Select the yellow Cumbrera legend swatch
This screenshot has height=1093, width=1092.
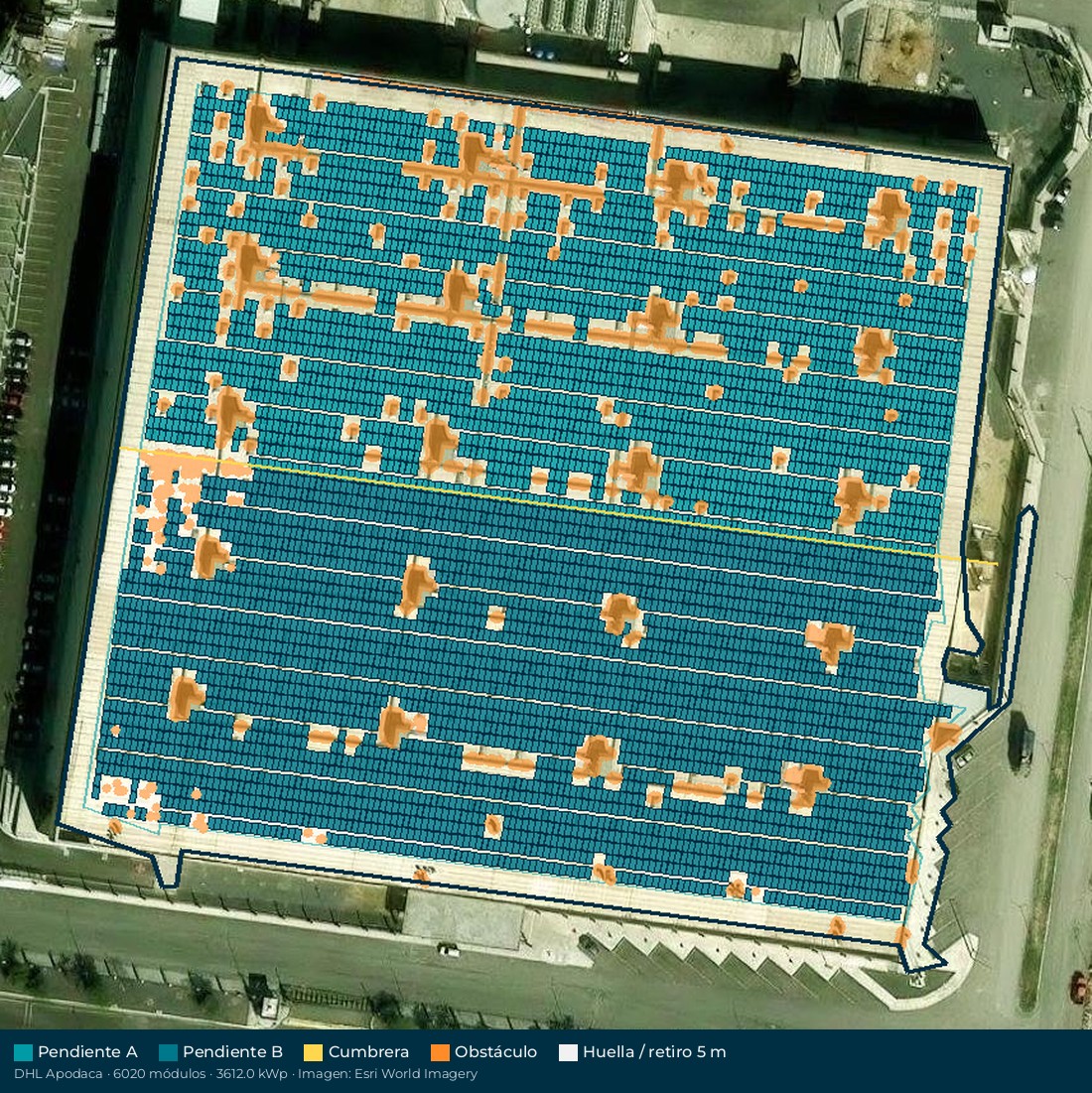point(314,1052)
